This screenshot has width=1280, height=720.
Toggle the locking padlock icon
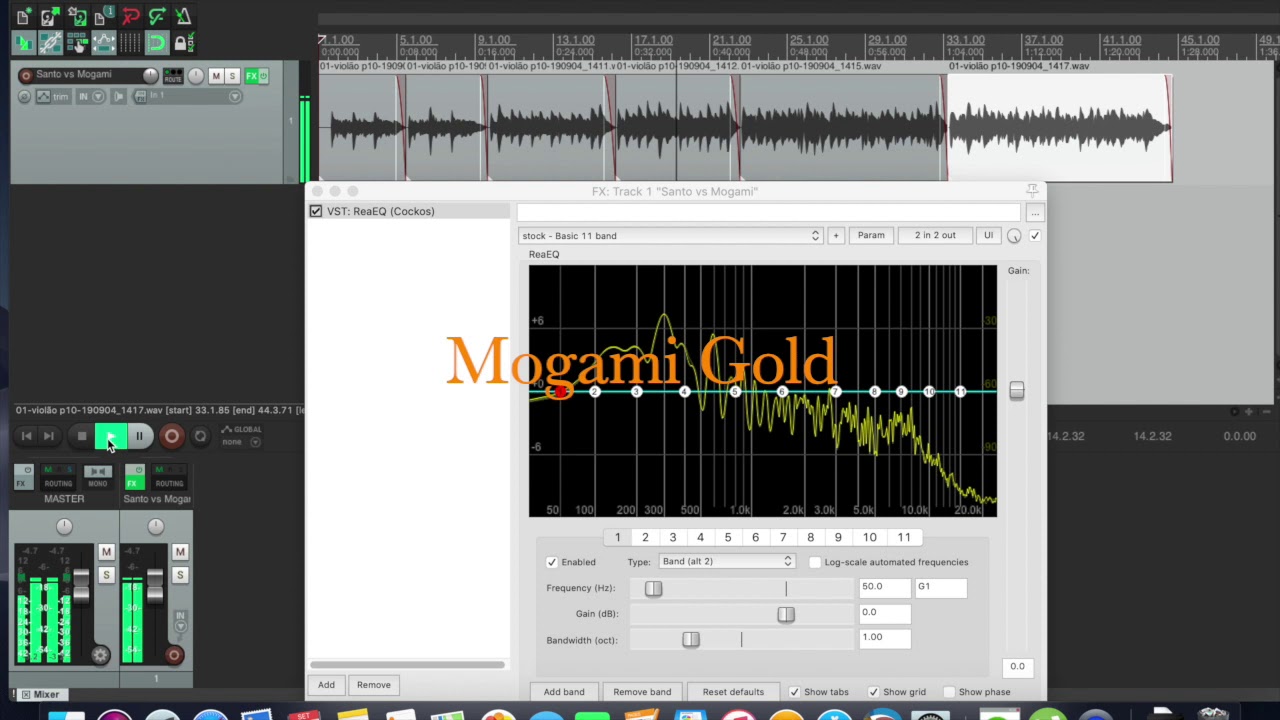point(183,43)
